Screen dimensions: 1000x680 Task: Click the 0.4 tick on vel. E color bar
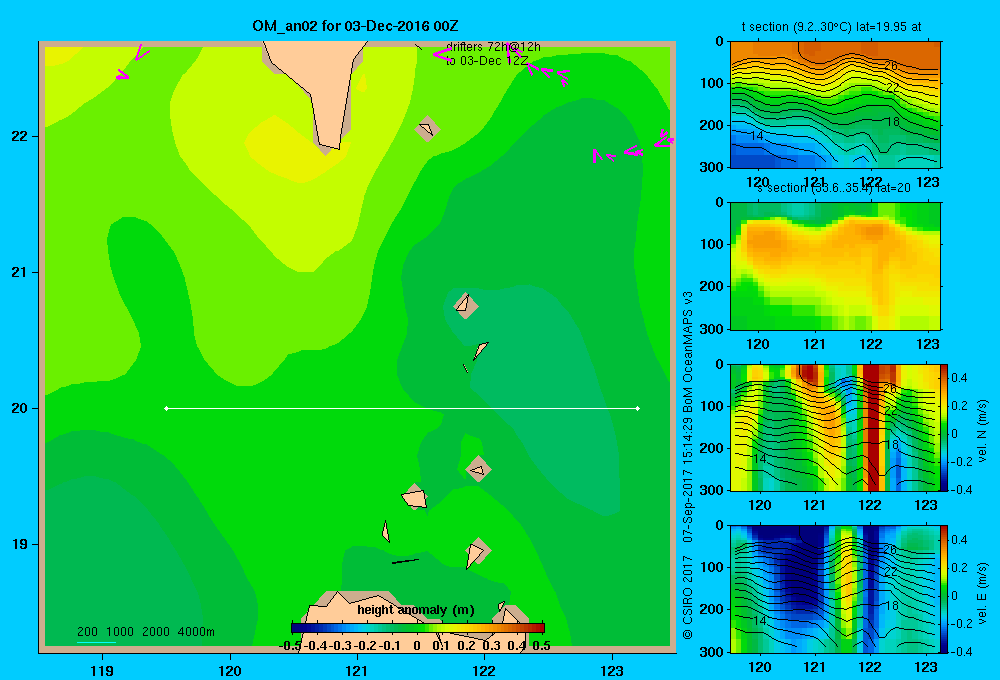959,540
